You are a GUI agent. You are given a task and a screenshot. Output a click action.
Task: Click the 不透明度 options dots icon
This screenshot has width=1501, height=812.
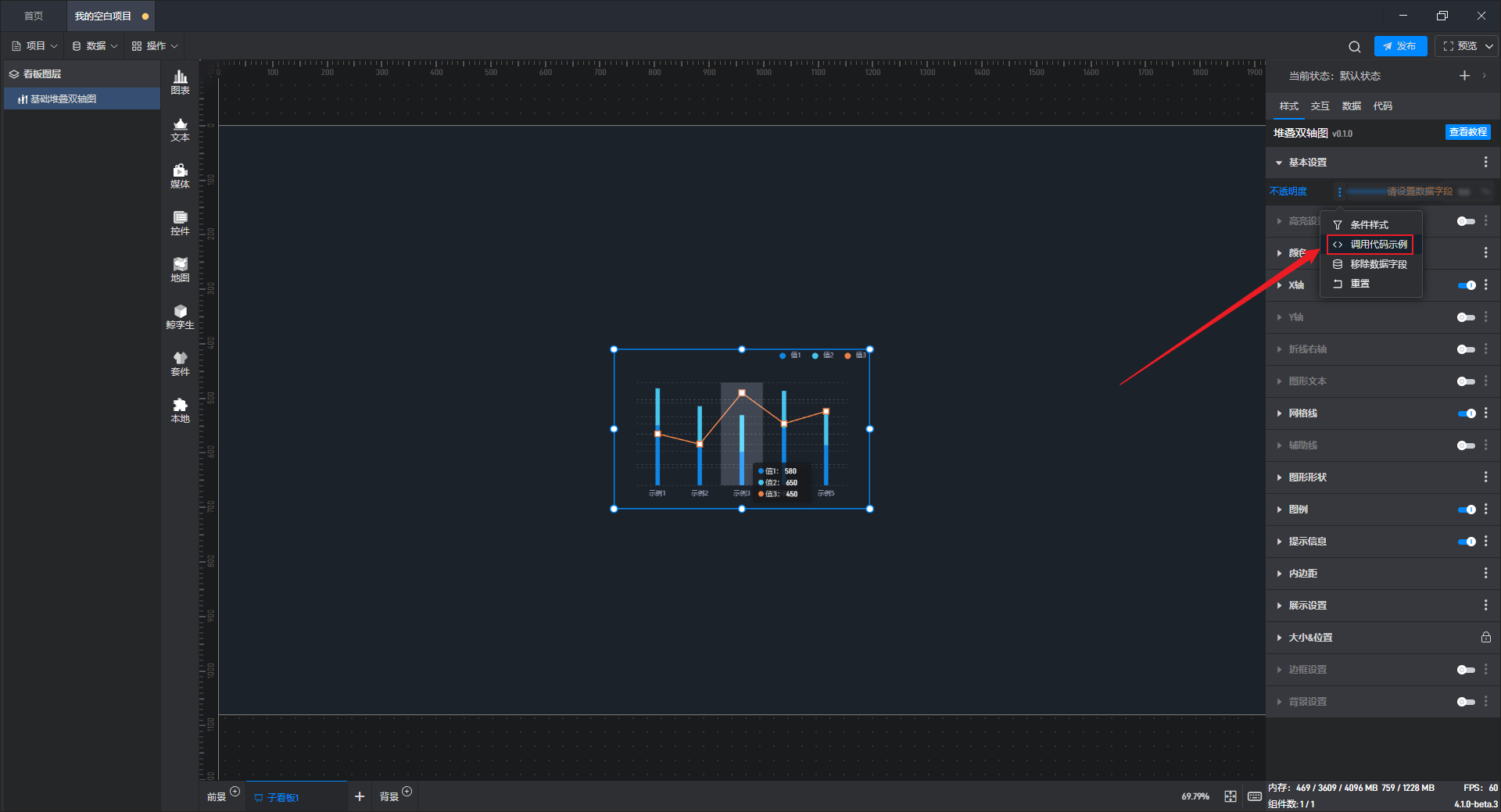pos(1339,191)
